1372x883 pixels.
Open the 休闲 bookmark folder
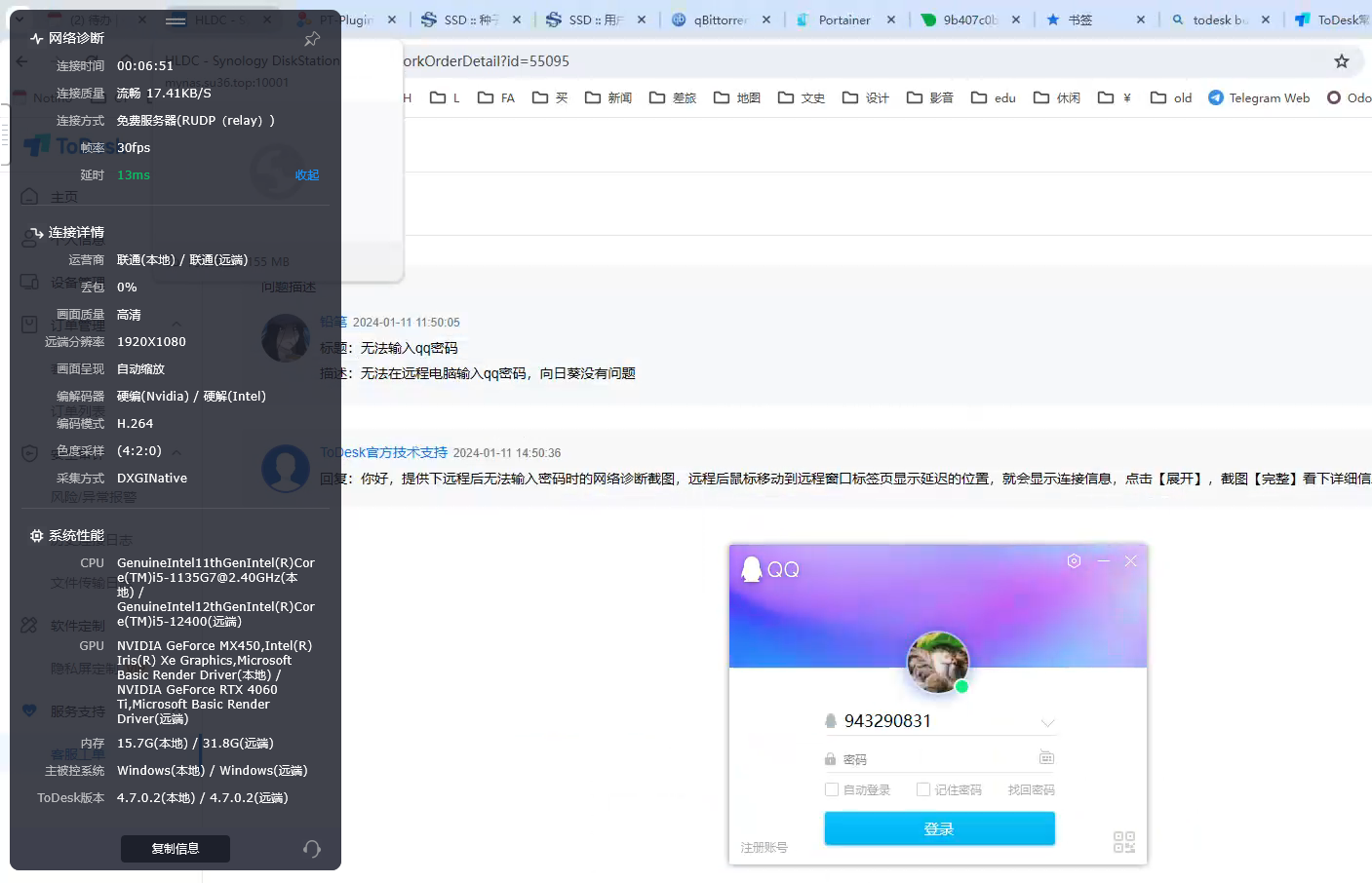[1057, 97]
